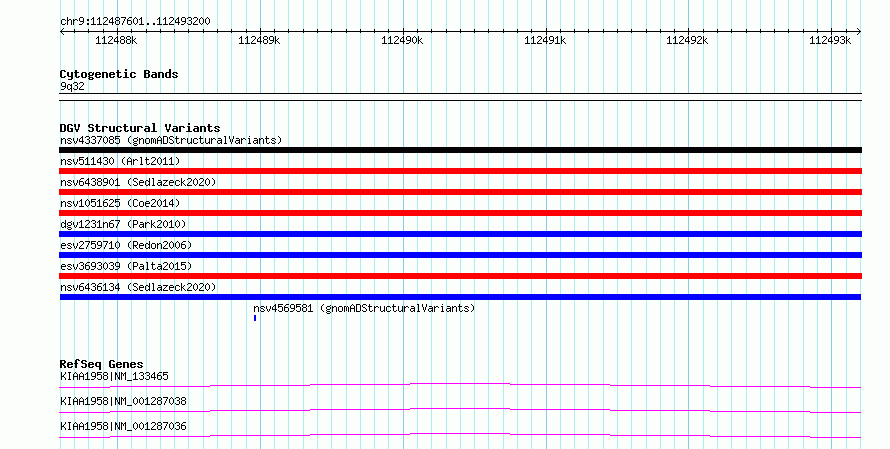Click the 9q32 cytogenetic band label
Viewport: 890px width, 449px height.
[x=72, y=87]
